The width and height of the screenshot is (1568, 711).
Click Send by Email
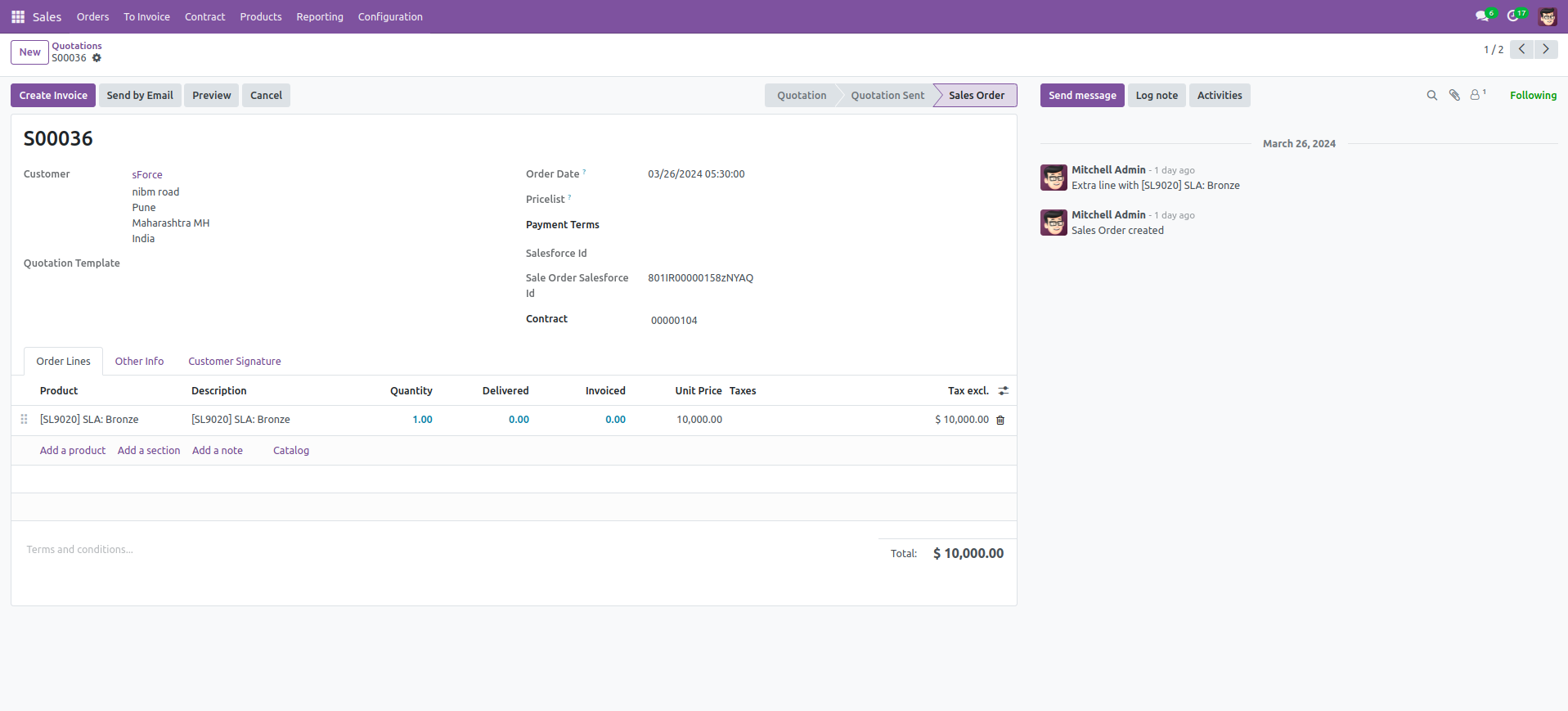tap(140, 96)
